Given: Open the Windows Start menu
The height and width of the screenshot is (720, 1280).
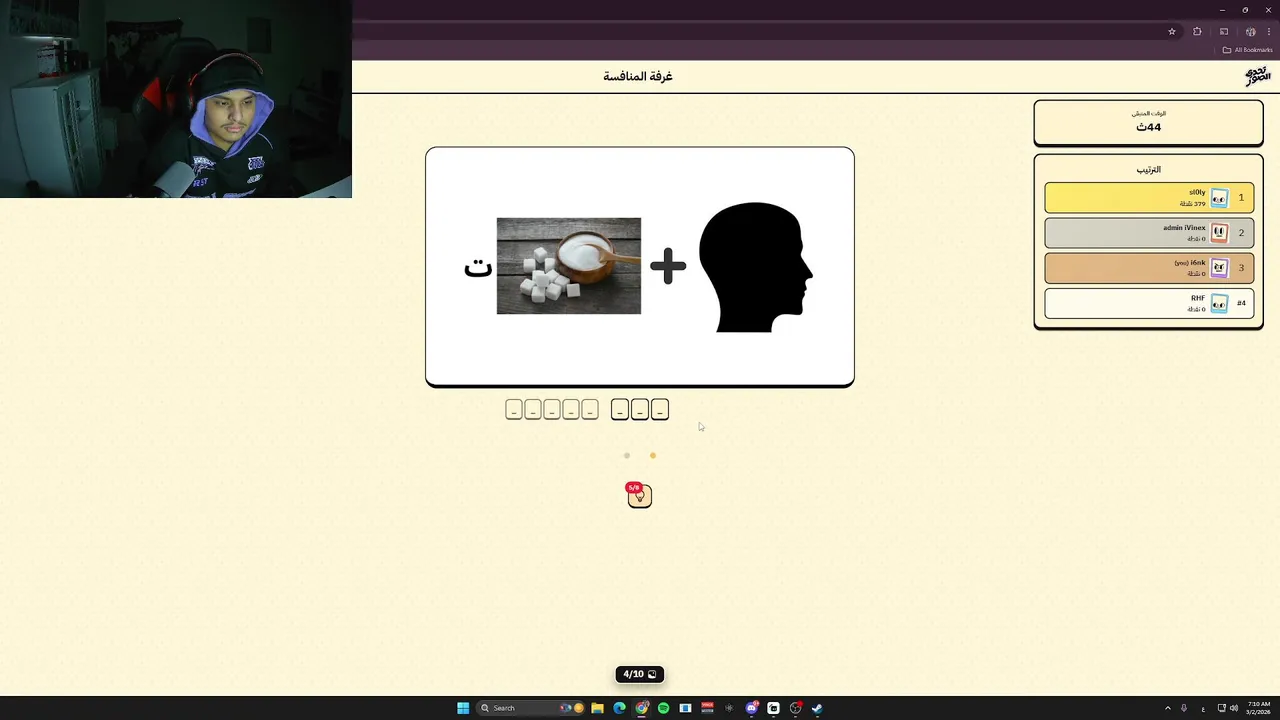Looking at the screenshot, I should coord(463,708).
